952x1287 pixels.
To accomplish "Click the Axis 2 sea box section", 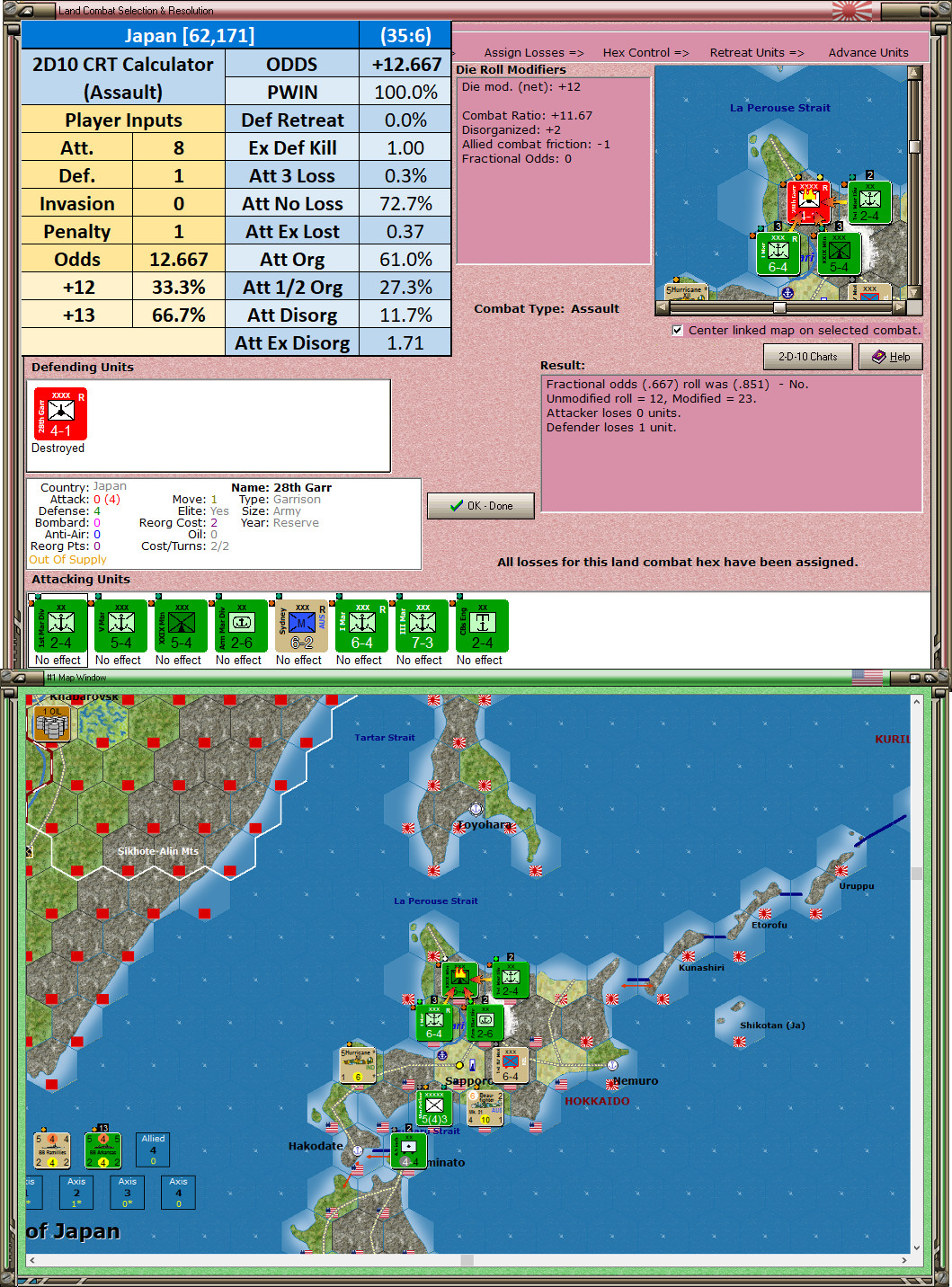I will pos(76,1193).
